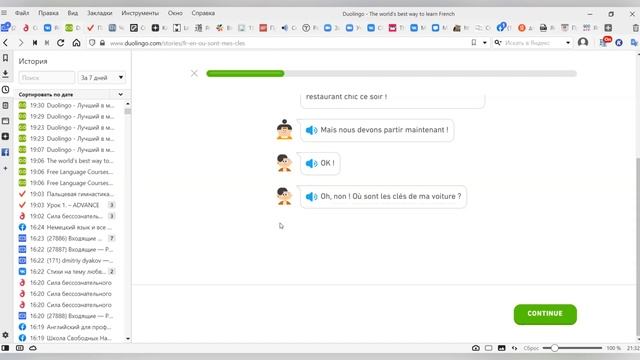The height and width of the screenshot is (360, 640).
Task: Open the Вид menu
Action: click(x=73, y=13)
